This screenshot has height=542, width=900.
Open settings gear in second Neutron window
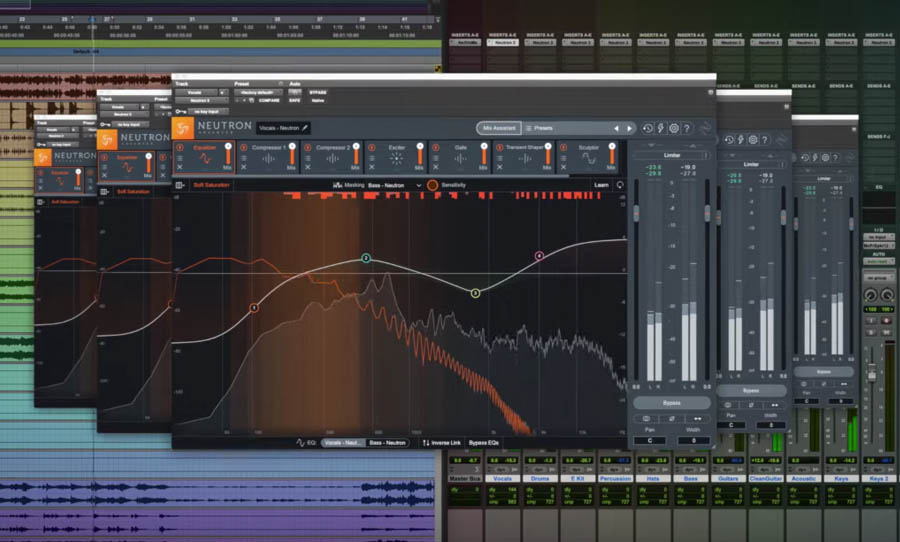753,140
